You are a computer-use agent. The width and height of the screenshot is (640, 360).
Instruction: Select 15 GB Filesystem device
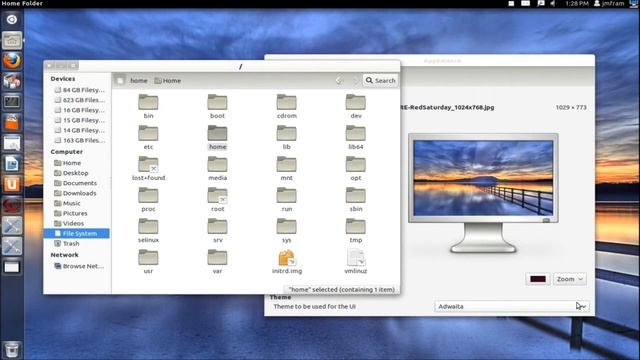coord(80,120)
